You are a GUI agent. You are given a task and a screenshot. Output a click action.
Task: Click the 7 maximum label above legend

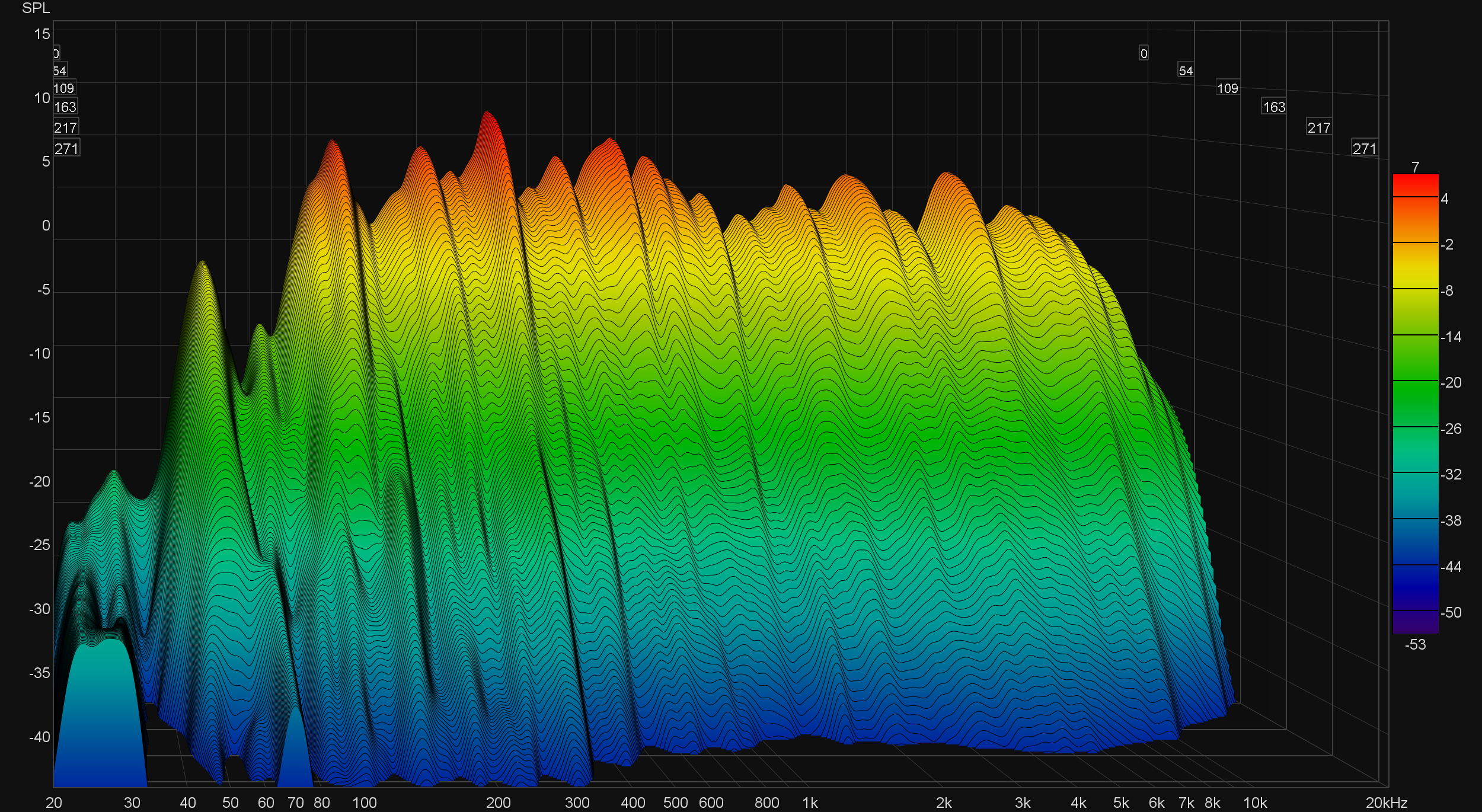[1415, 167]
